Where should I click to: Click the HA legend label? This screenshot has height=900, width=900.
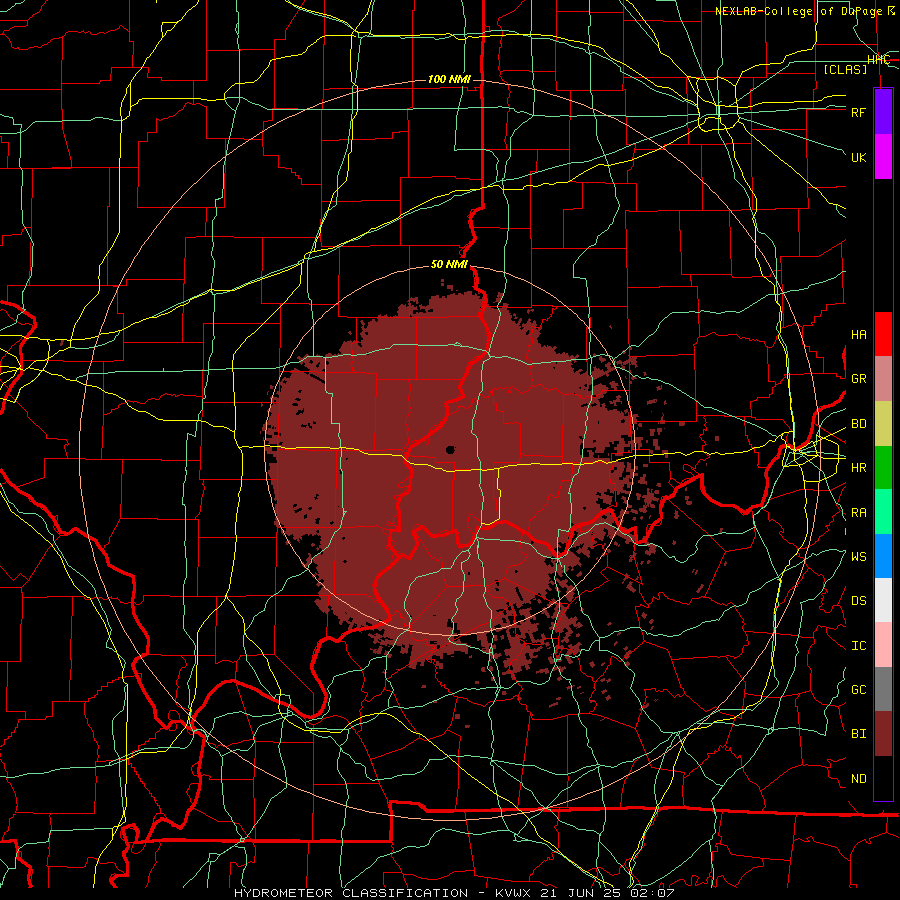tap(859, 335)
